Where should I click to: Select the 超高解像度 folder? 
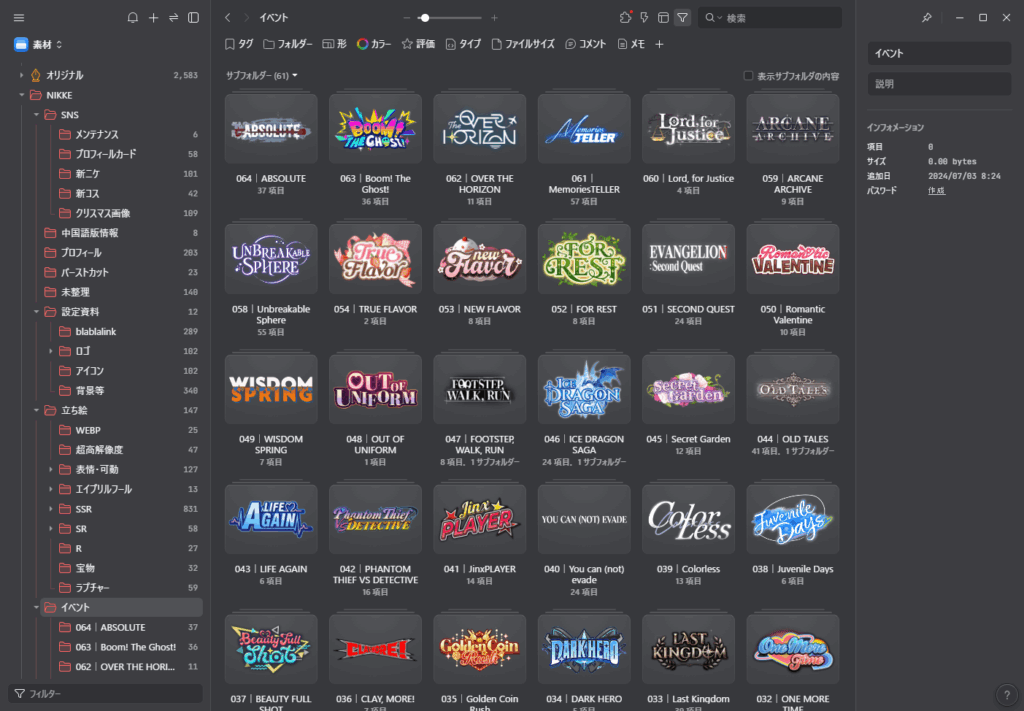[x=127, y=450]
